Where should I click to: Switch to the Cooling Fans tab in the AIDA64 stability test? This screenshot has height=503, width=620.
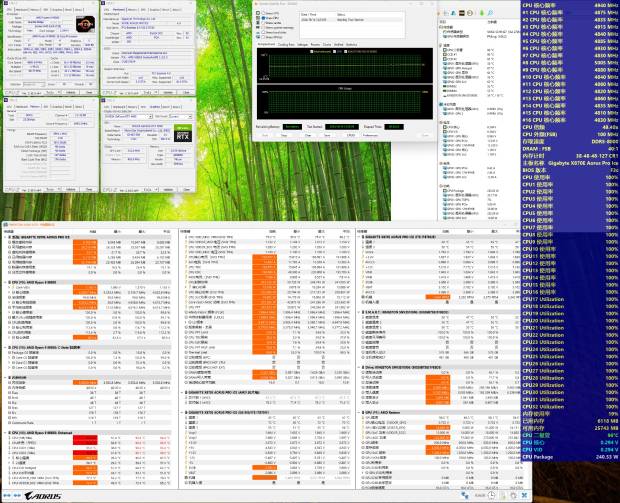pyautogui.click(x=286, y=45)
